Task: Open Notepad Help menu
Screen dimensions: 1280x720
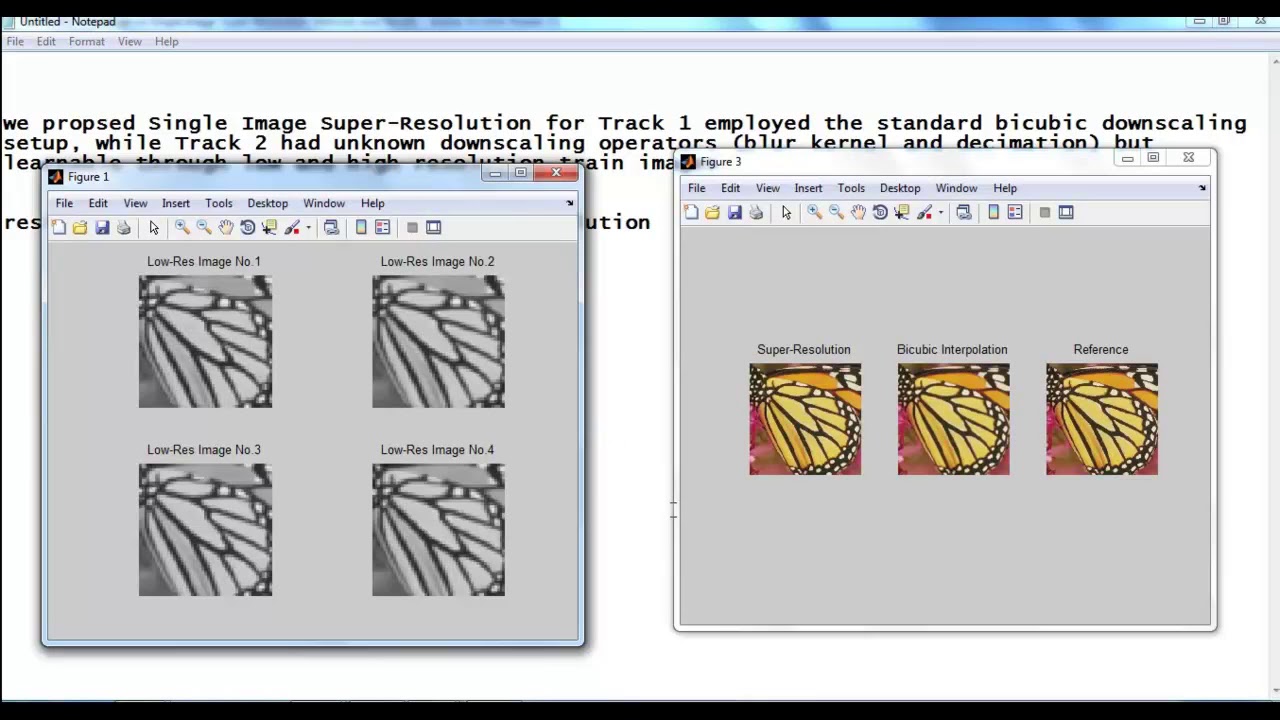Action: pyautogui.click(x=166, y=41)
